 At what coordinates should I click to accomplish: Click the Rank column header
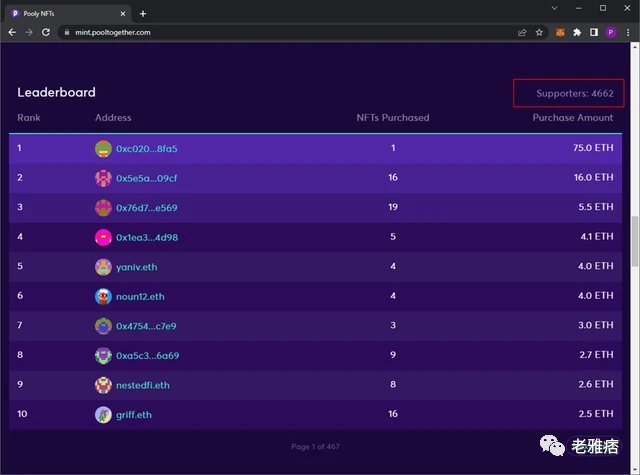[x=29, y=118]
